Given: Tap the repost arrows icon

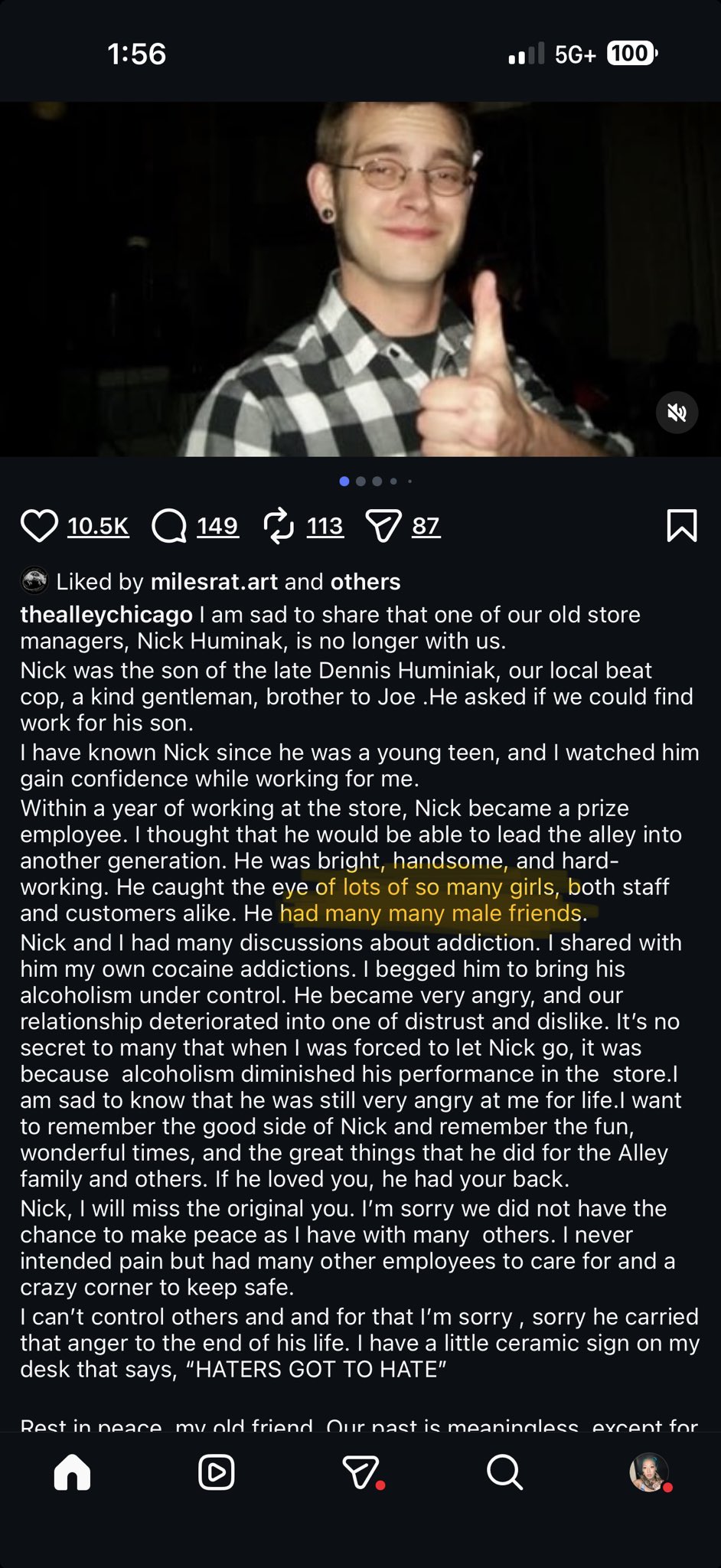Looking at the screenshot, I should click(279, 526).
